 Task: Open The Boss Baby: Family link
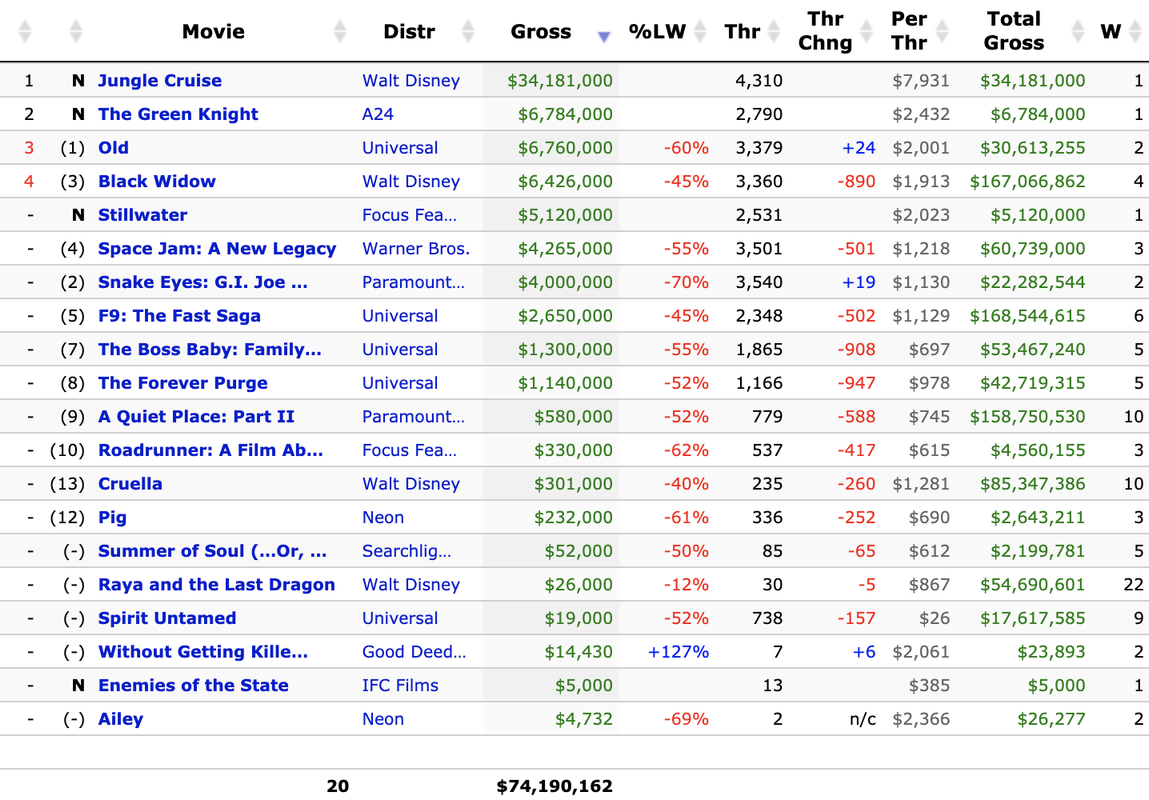pos(210,350)
